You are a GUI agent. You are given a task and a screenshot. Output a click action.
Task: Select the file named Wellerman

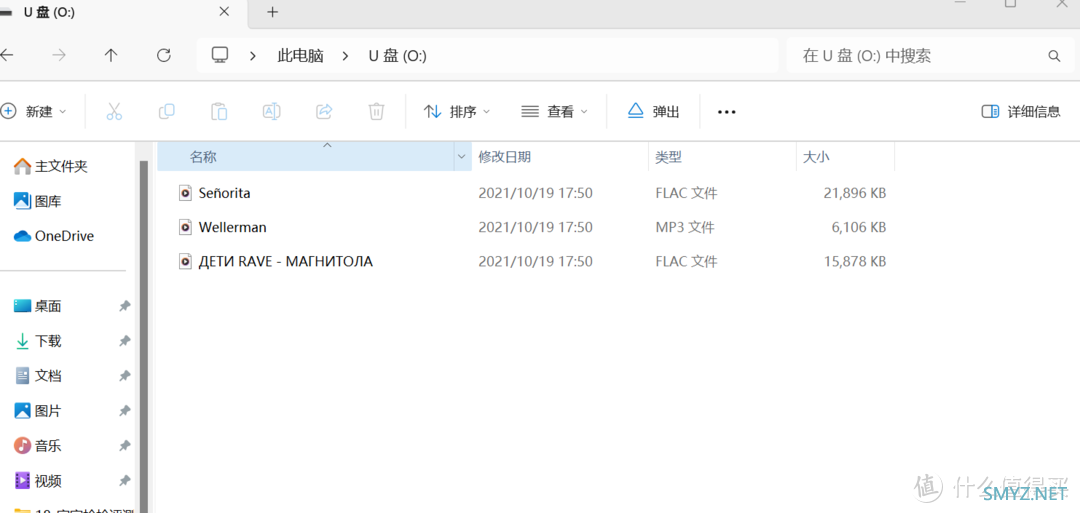232,227
